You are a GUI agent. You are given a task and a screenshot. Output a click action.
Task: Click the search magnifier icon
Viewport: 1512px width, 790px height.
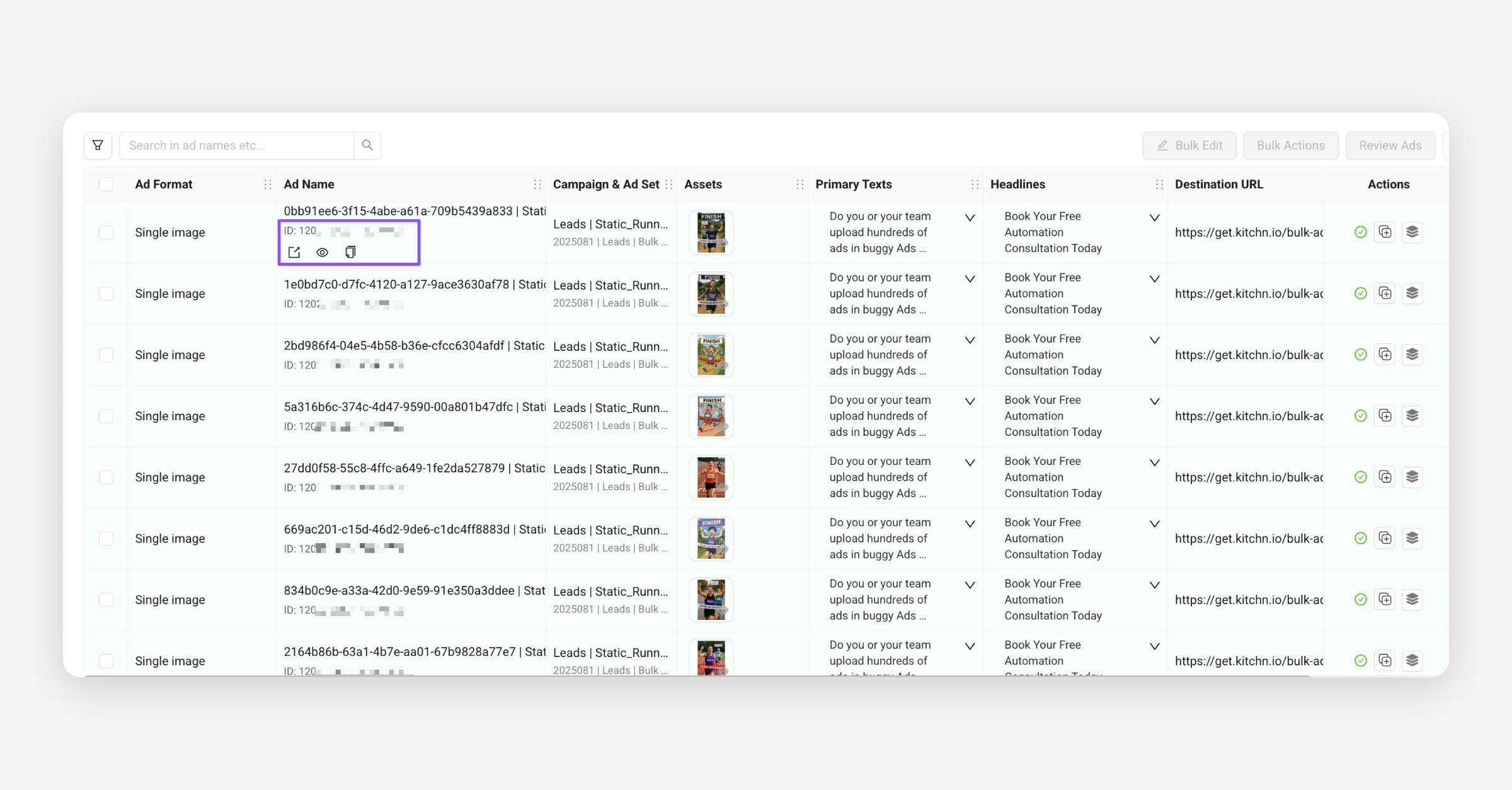367,146
